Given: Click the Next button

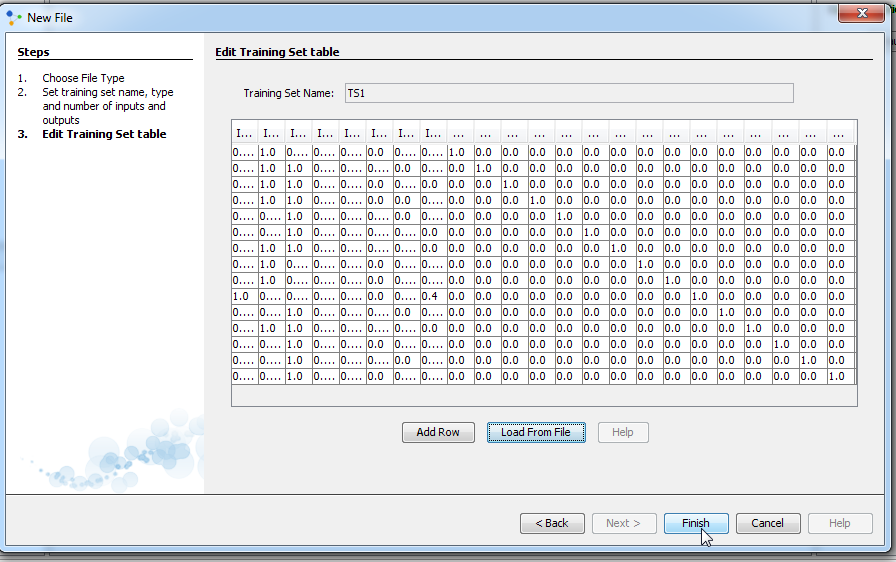Looking at the screenshot, I should [623, 523].
